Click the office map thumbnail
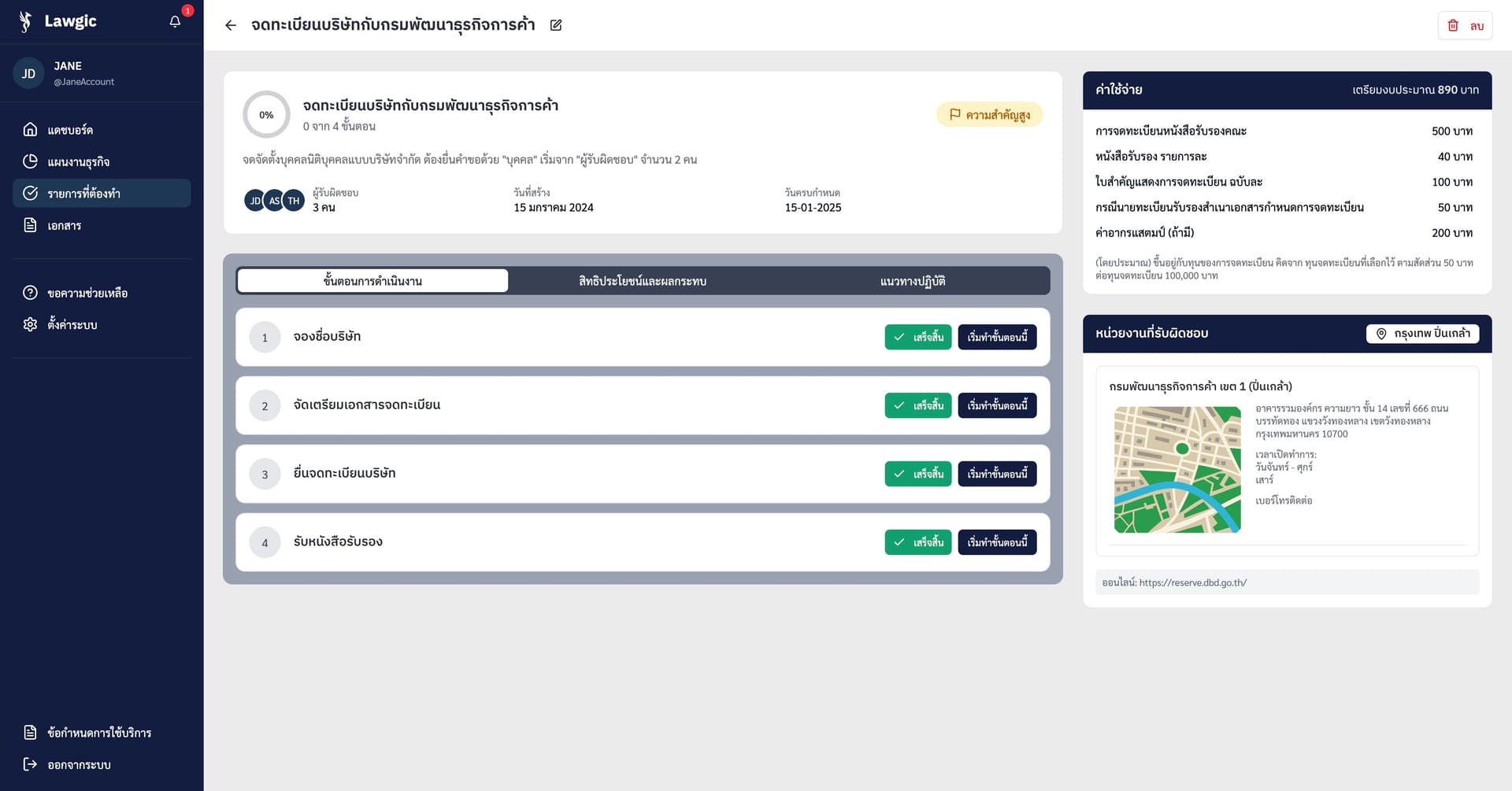This screenshot has width=1512, height=791. (x=1177, y=469)
